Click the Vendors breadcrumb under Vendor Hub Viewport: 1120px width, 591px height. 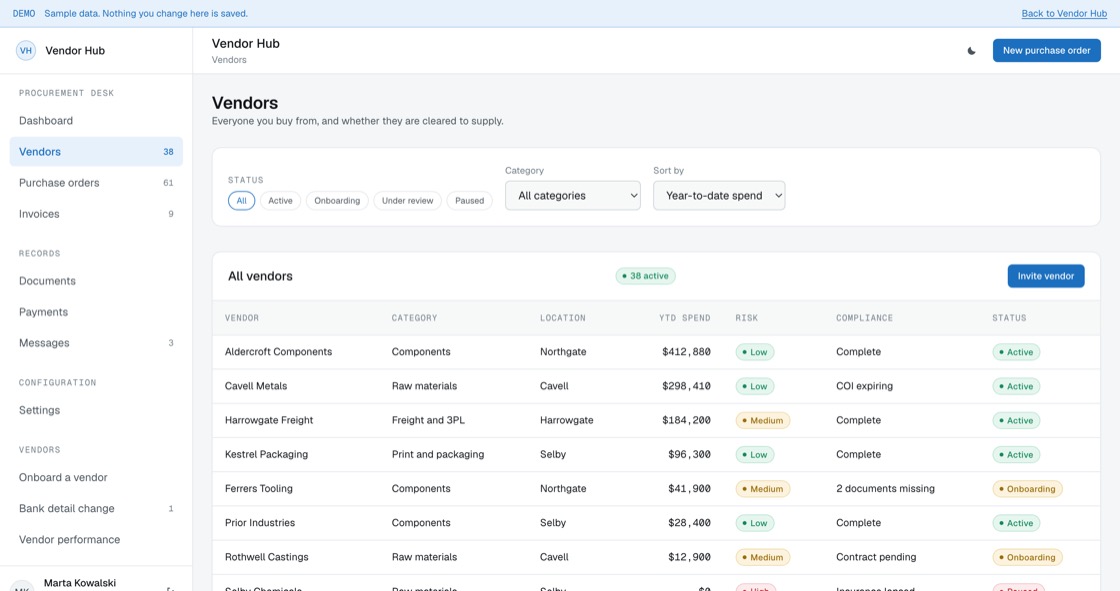pyautogui.click(x=229, y=60)
